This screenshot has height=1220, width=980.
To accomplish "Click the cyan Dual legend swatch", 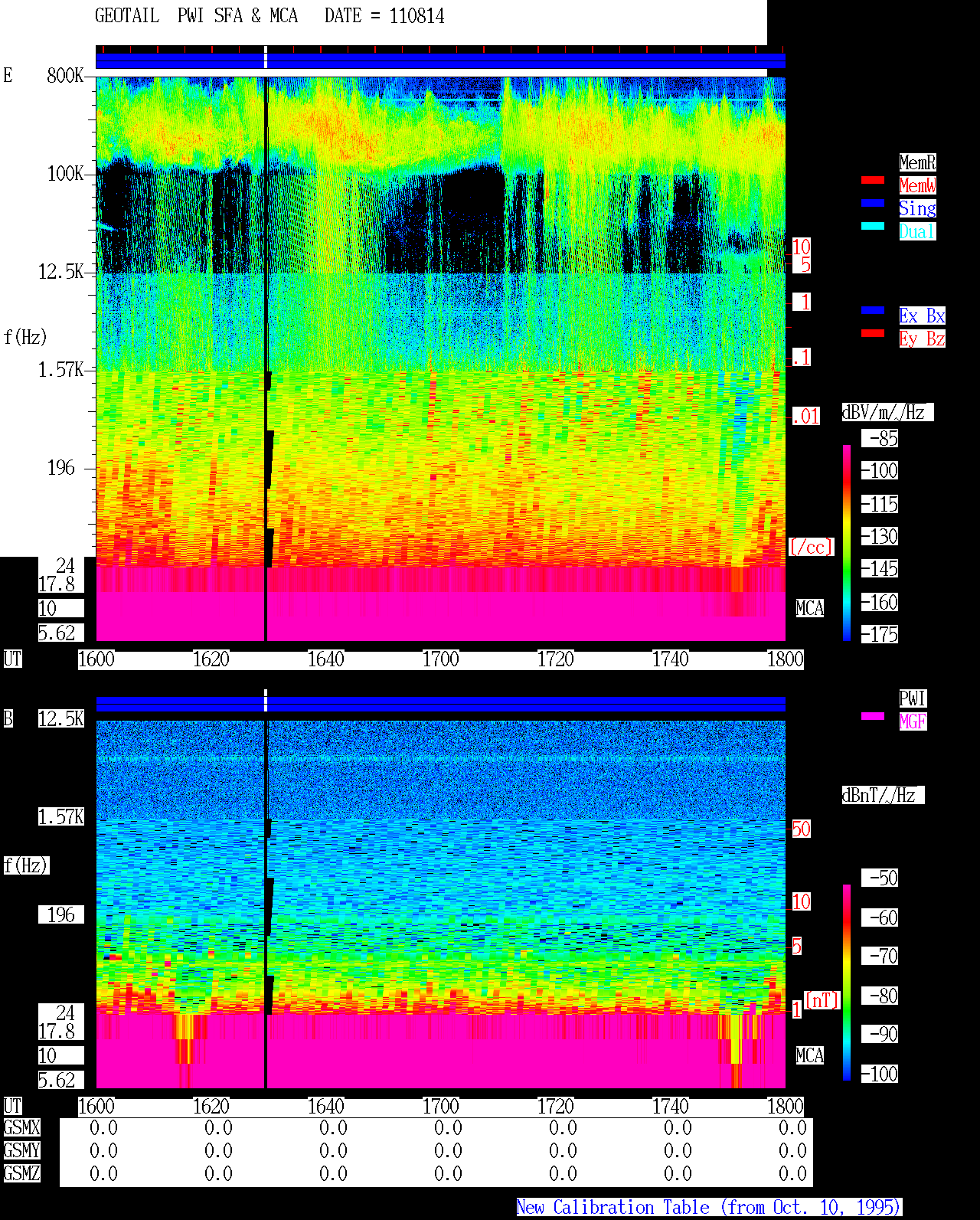I will point(873,226).
